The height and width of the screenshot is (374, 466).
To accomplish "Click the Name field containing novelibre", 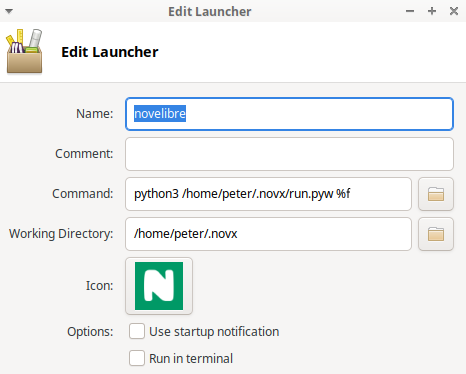I will (289, 114).
